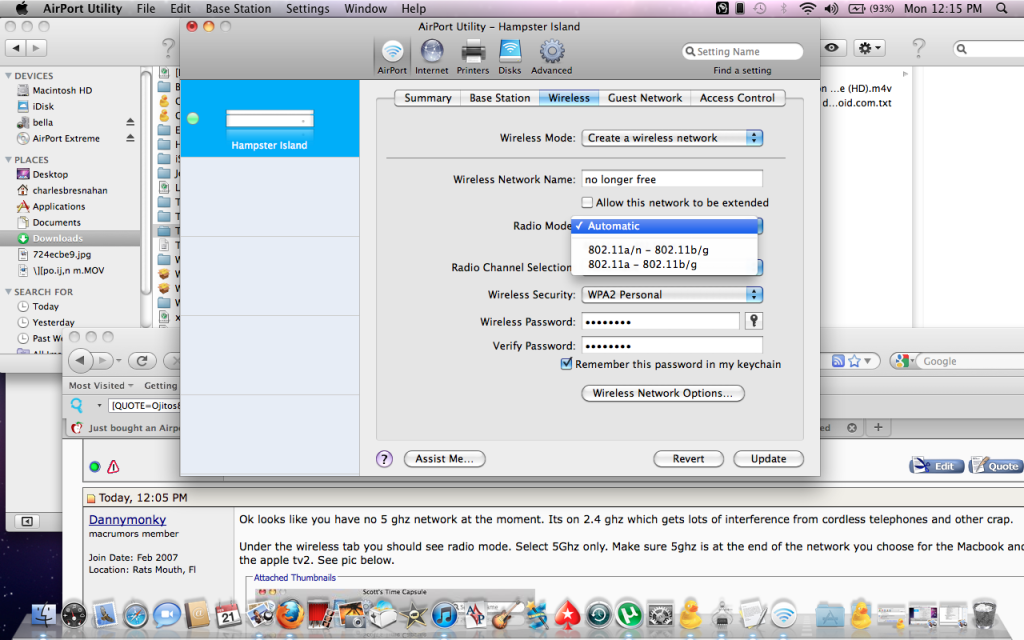The width and height of the screenshot is (1024, 640).
Task: Open the Disks pane in the toolbar
Action: click(509, 56)
